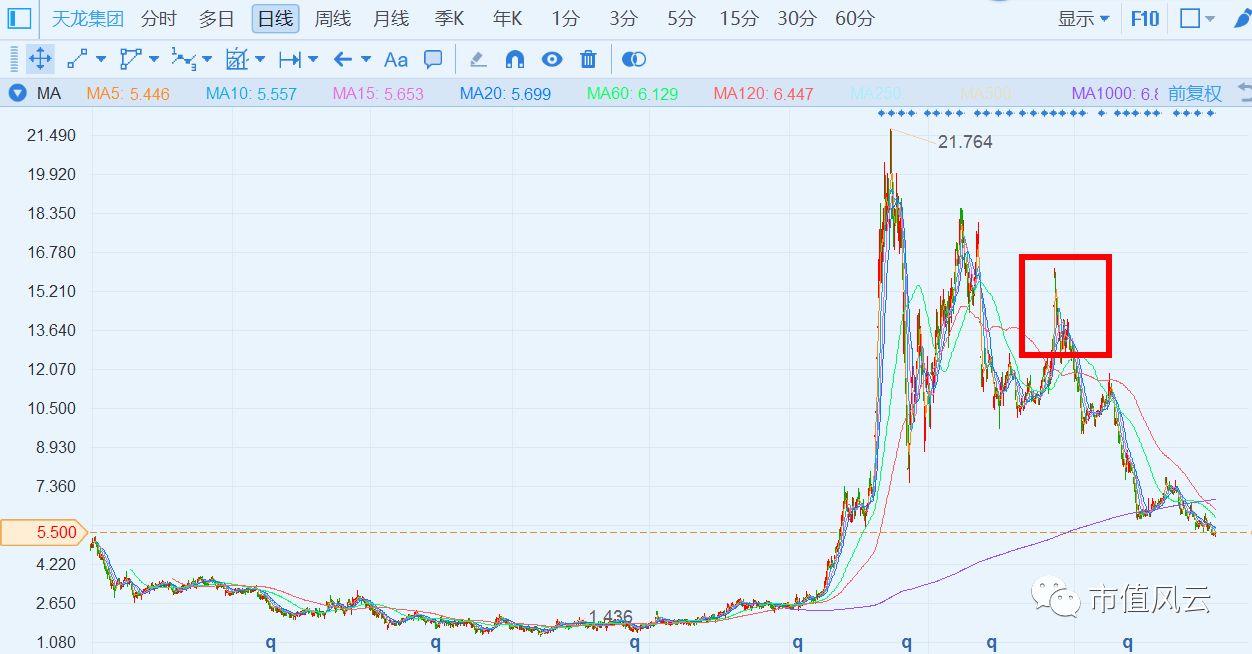Select the polygon shape drawing tool
The height and width of the screenshot is (654, 1252).
point(131,59)
